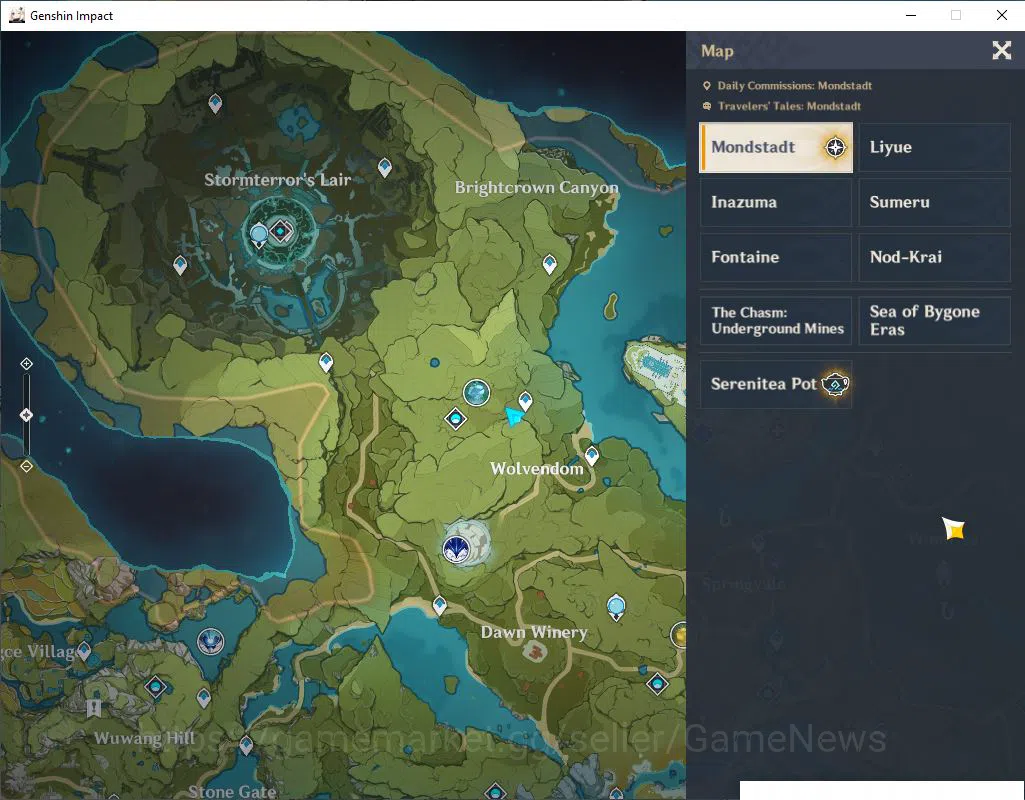Image resolution: width=1025 pixels, height=800 pixels.
Task: Select the waypoint beside the Village label
Action: pyautogui.click(x=84, y=651)
